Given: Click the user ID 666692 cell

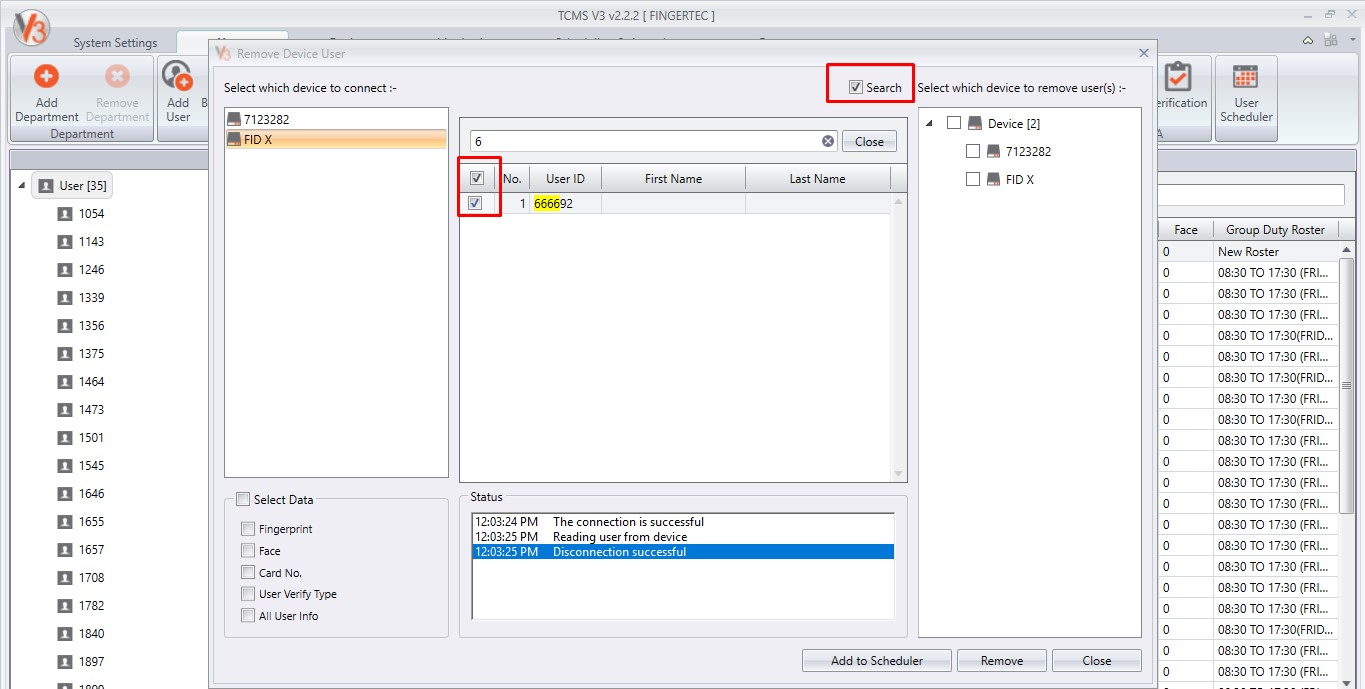Looking at the screenshot, I should 565,203.
